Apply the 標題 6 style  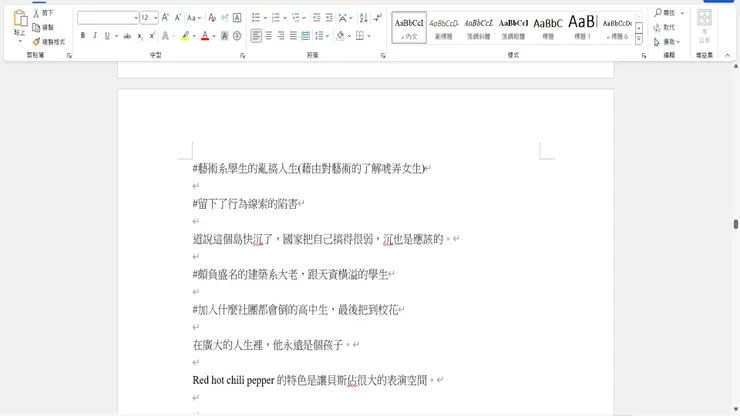[x=617, y=28]
